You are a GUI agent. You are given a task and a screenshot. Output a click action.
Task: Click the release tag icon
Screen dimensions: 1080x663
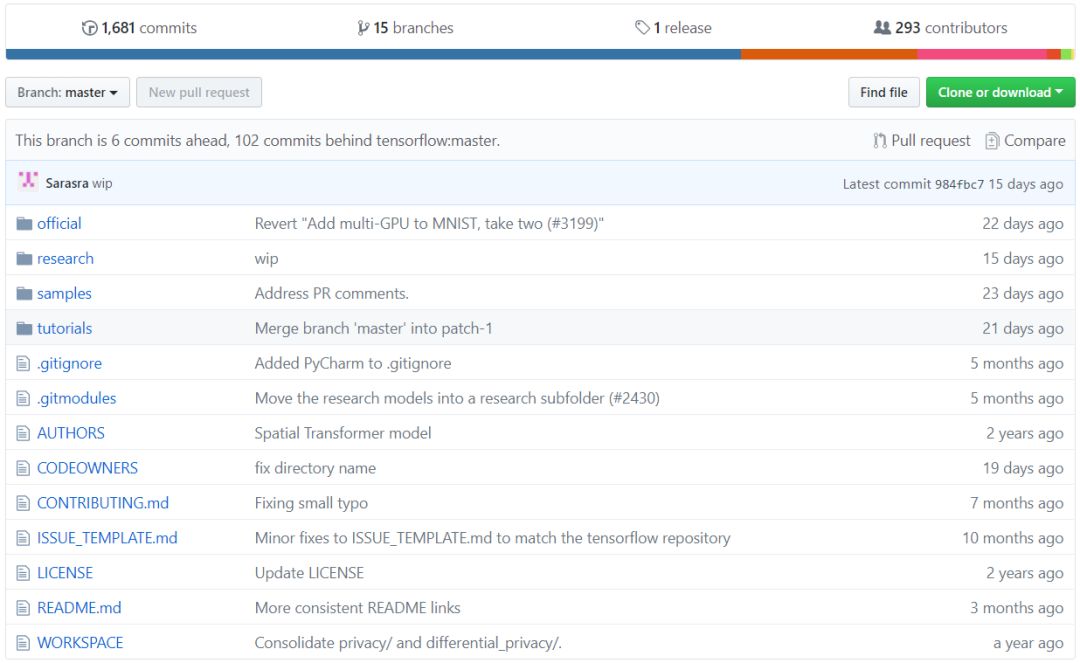tap(642, 28)
